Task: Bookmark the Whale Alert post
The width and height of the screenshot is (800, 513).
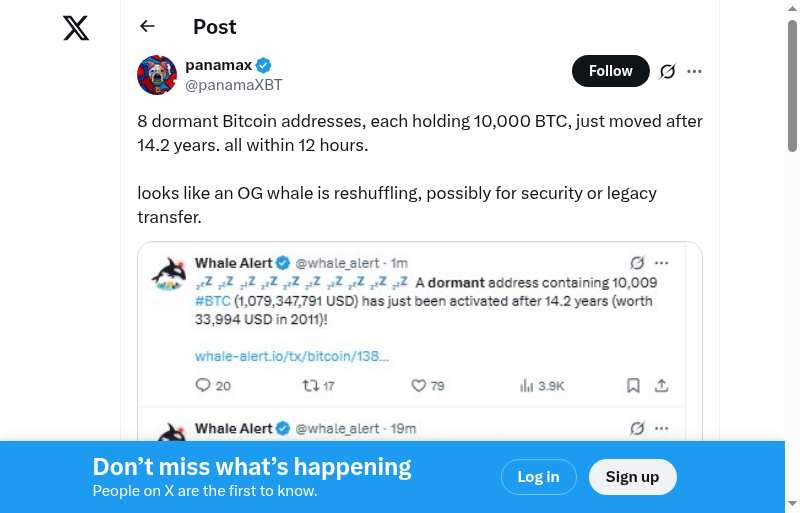Action: pyautogui.click(x=633, y=385)
